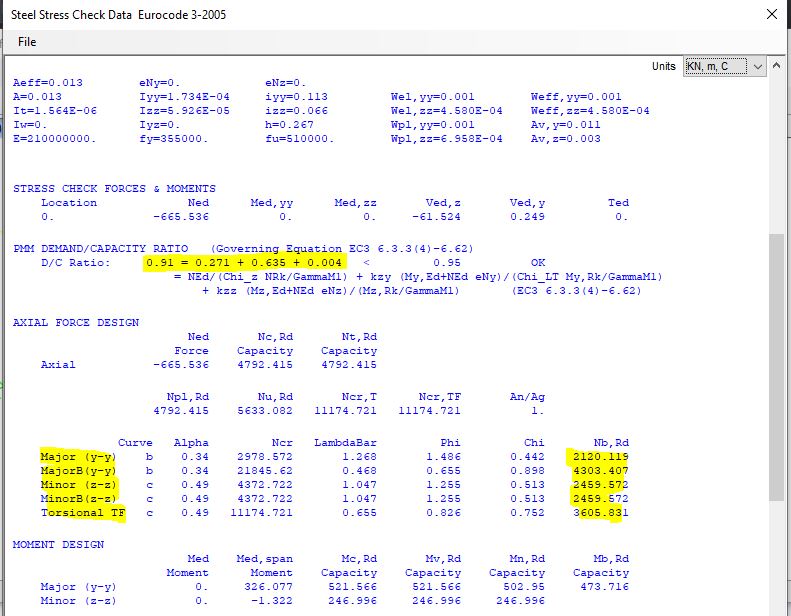The width and height of the screenshot is (791, 616).
Task: Click the Med,span moment value 326.077
Action: coord(268,587)
